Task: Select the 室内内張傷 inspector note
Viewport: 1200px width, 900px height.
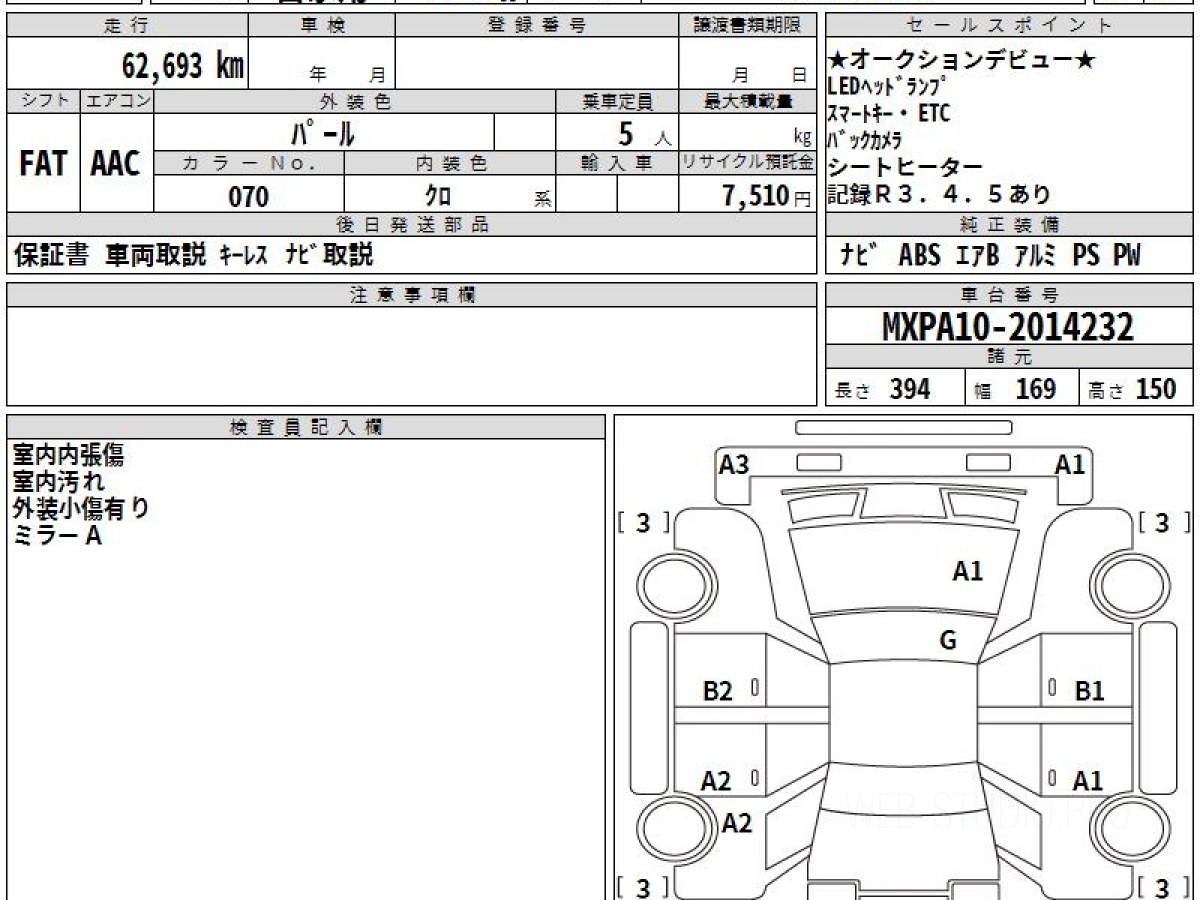Action: point(69,455)
